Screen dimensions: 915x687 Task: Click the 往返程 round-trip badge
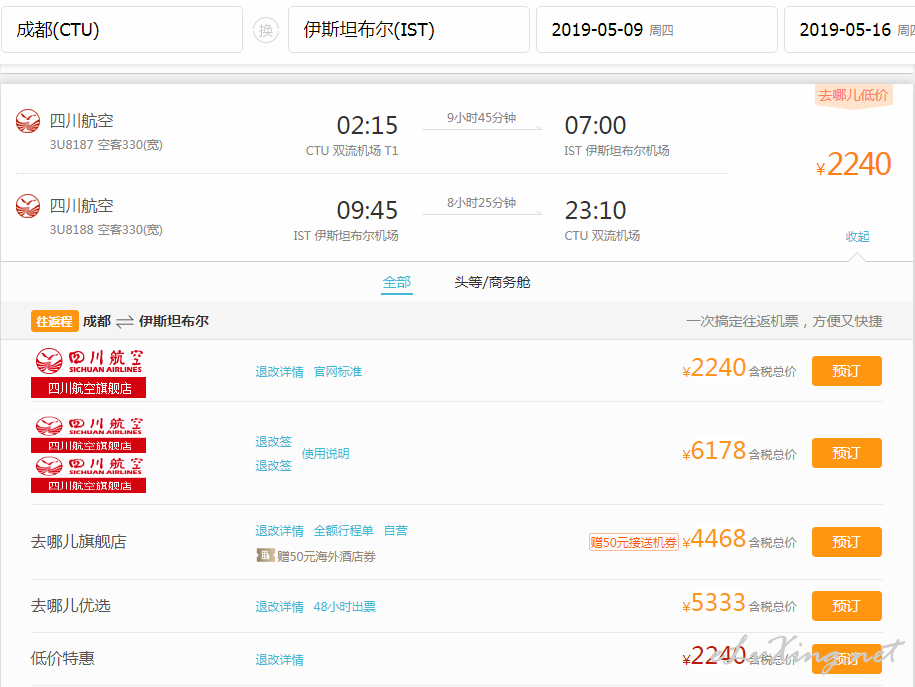pos(54,321)
